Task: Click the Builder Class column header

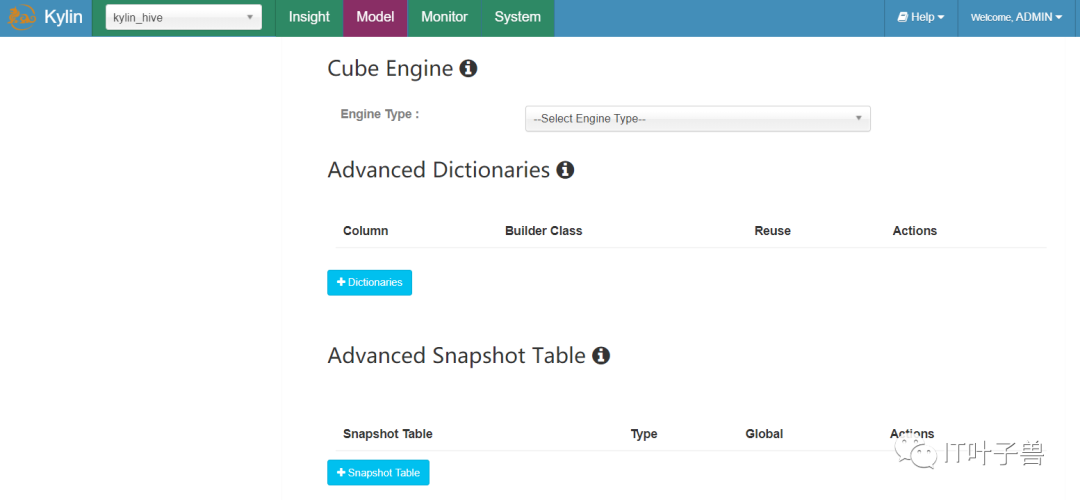Action: [543, 231]
